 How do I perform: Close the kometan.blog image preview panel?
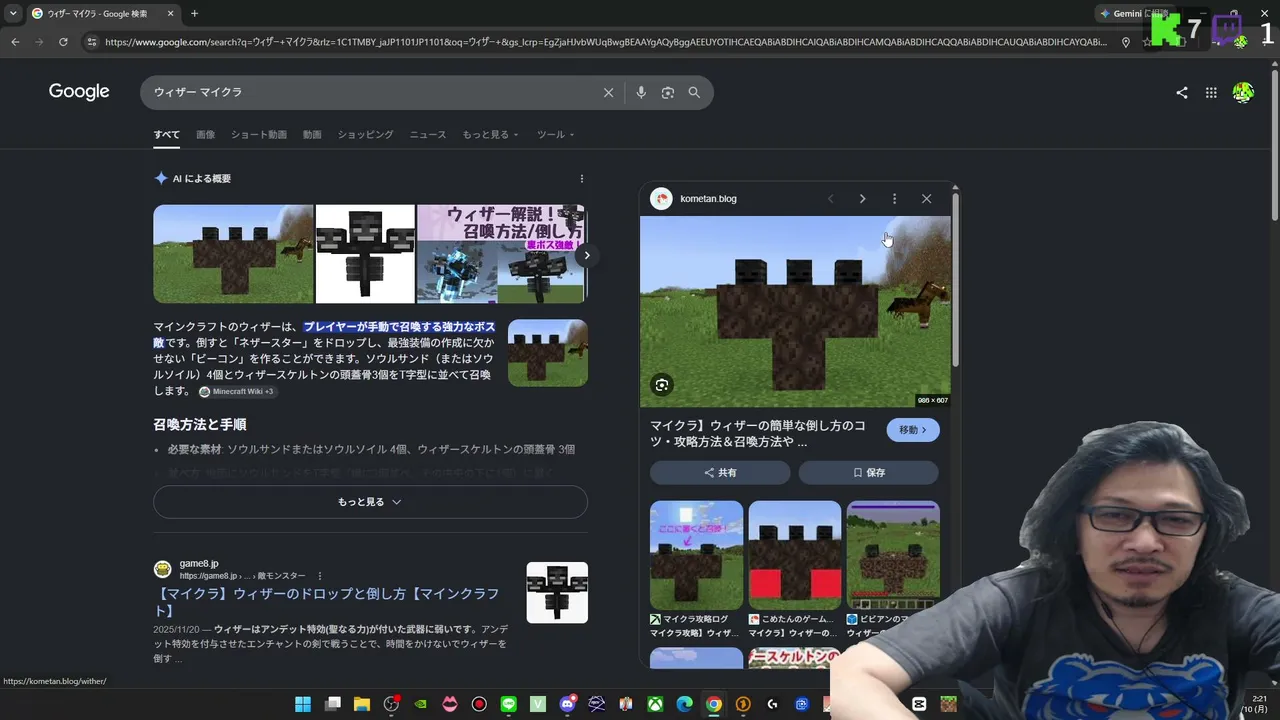click(926, 199)
